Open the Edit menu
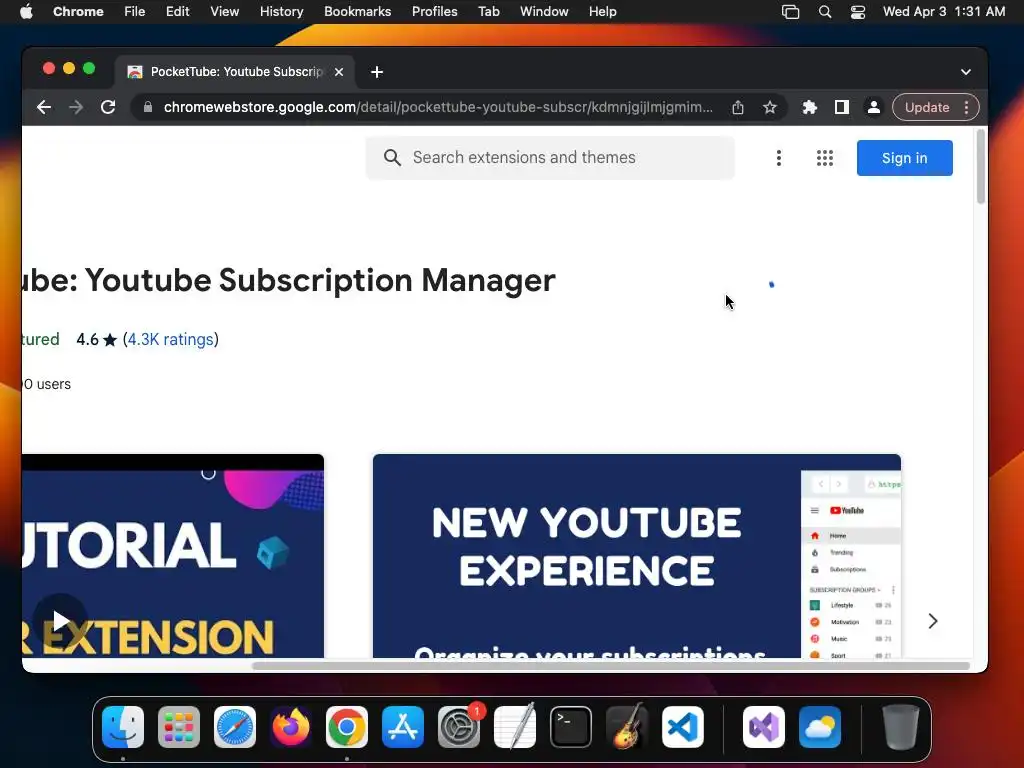Screen dimensions: 1024x768 tap(178, 12)
